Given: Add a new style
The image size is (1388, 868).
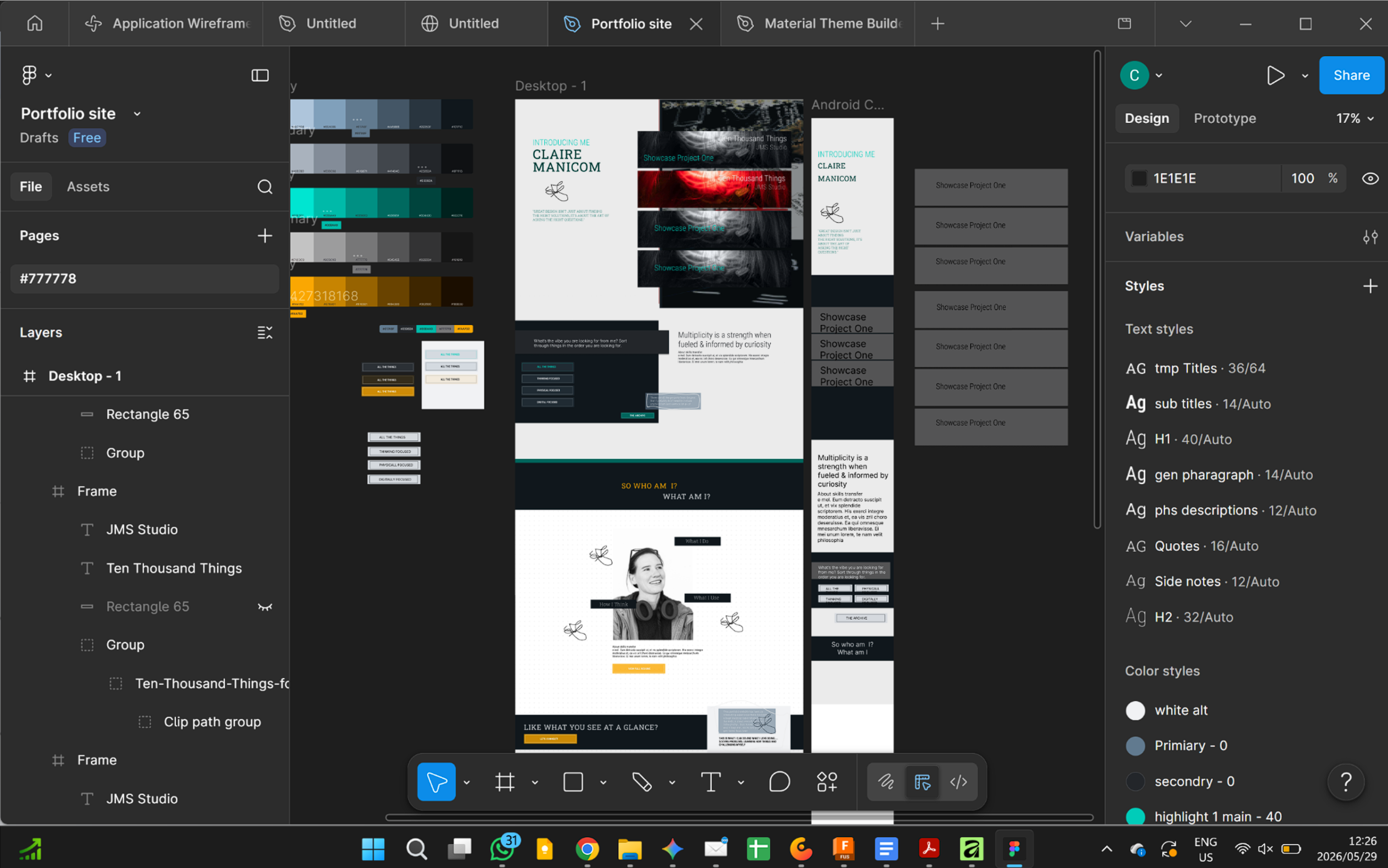Looking at the screenshot, I should pyautogui.click(x=1370, y=286).
